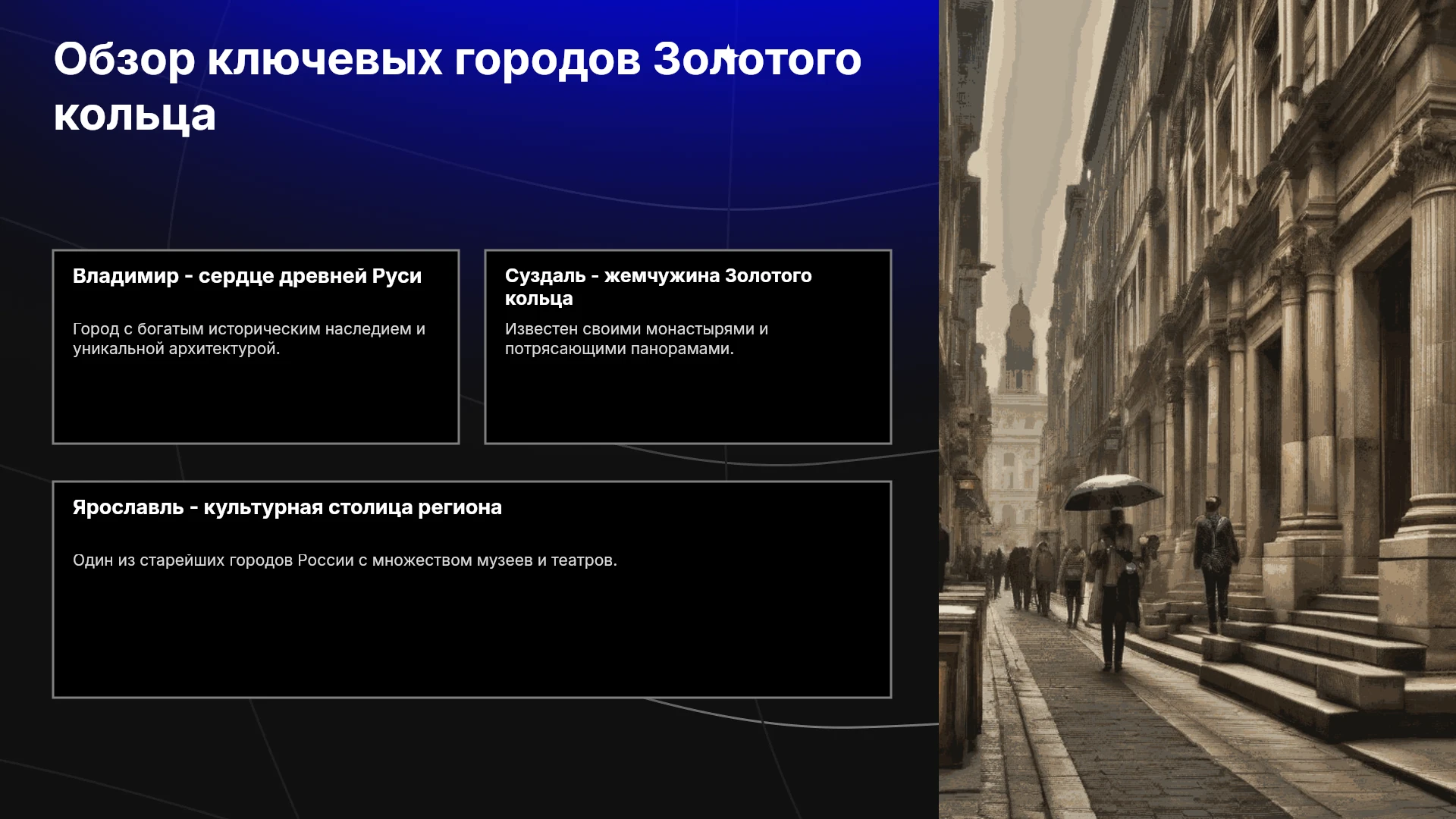The width and height of the screenshot is (1456, 819).
Task: Click the open umbrella in the photo
Action: (1111, 493)
